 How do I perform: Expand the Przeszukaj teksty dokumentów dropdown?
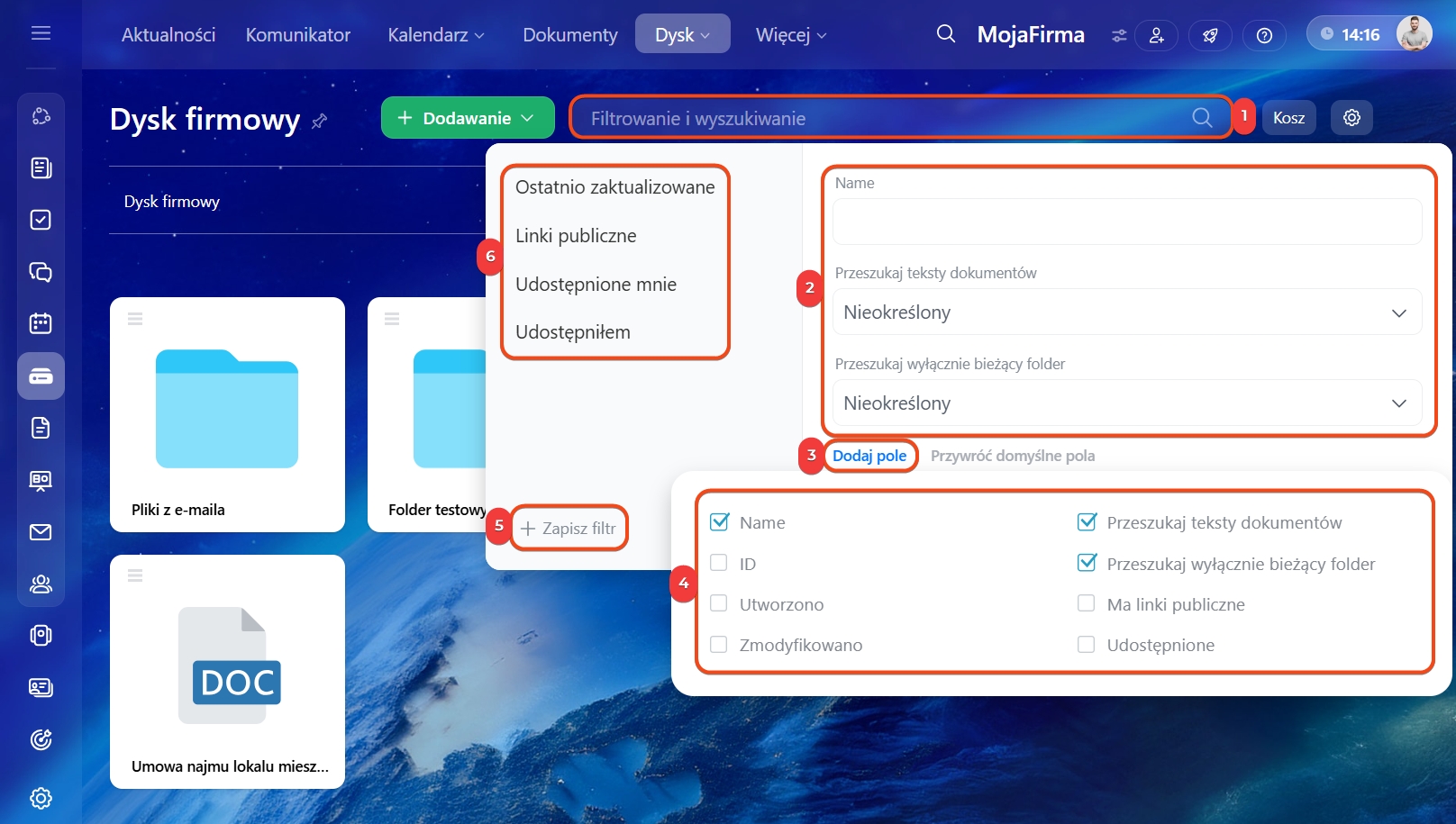tap(1127, 312)
